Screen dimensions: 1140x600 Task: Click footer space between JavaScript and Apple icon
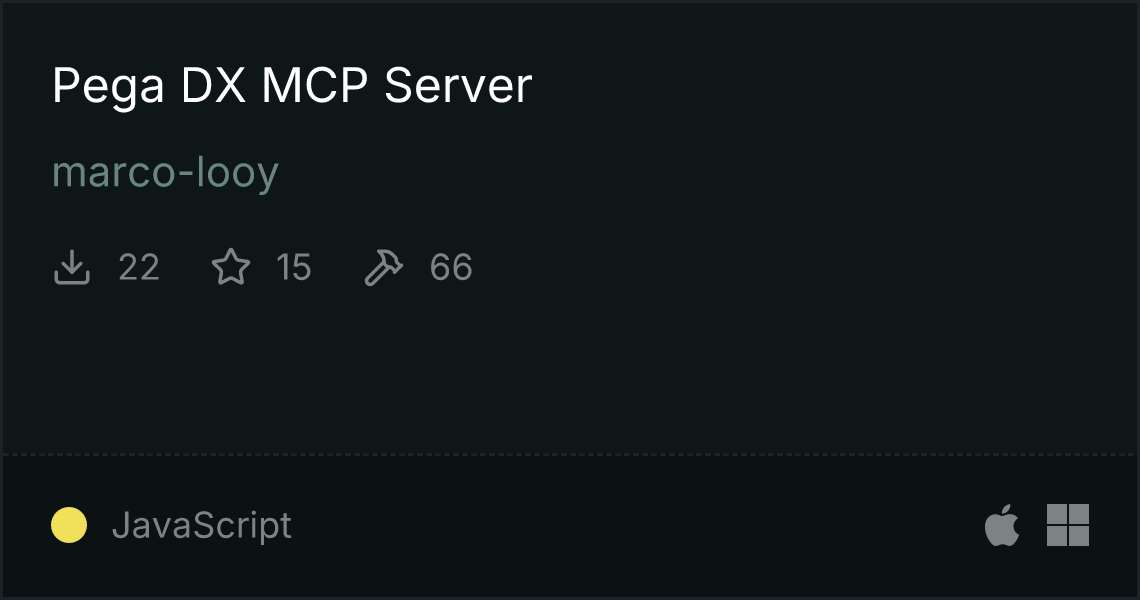(638, 525)
